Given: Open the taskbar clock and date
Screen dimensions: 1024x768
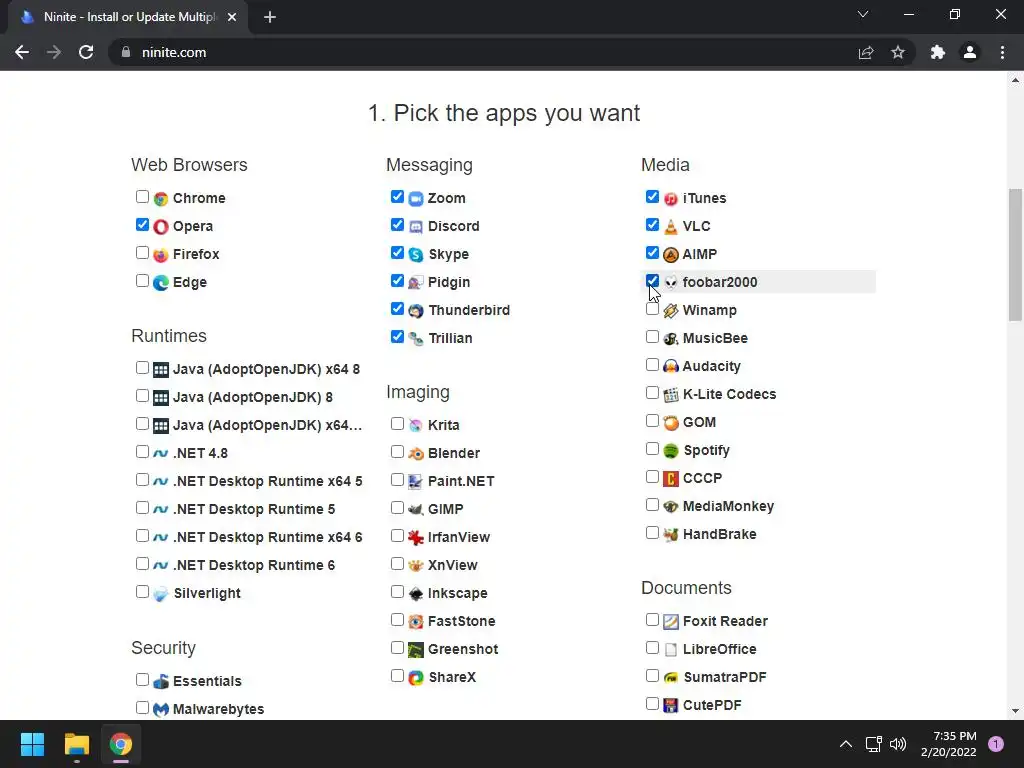Looking at the screenshot, I should click(948, 744).
